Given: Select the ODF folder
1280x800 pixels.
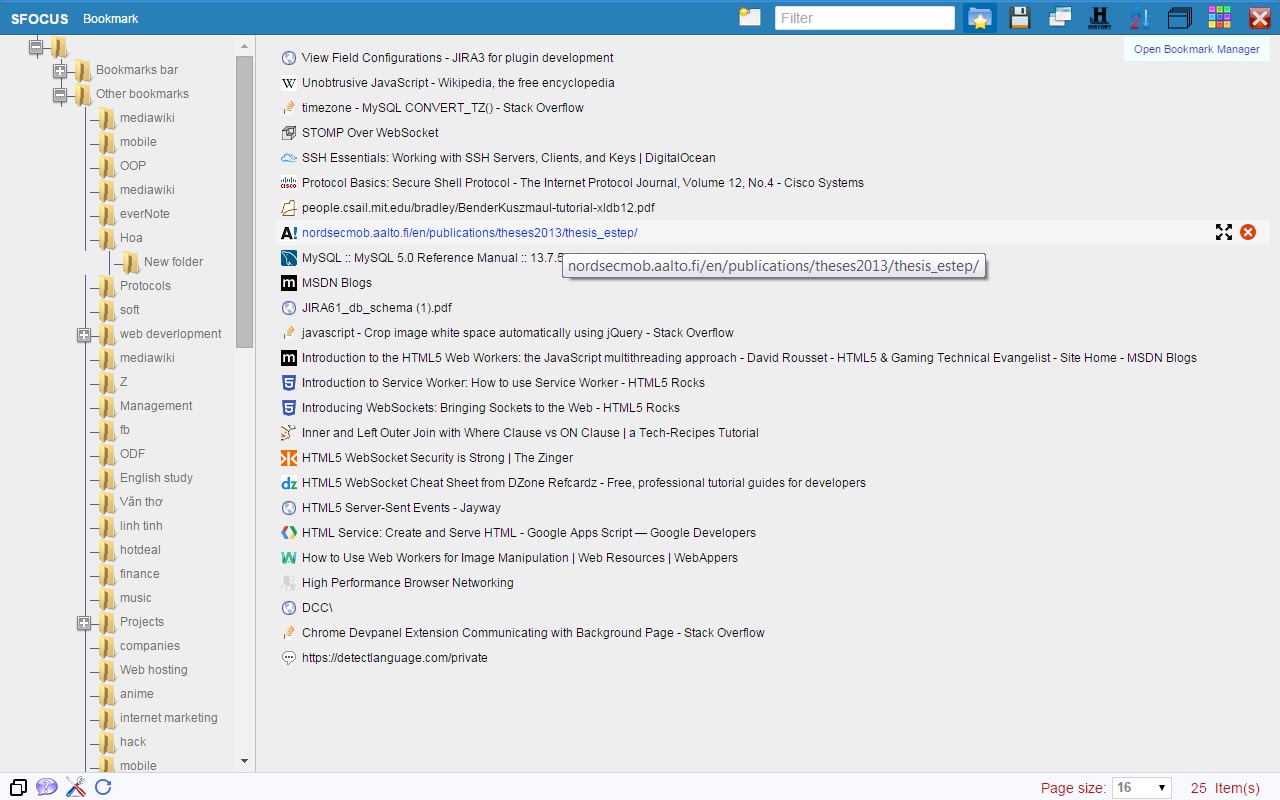Looking at the screenshot, I should pos(133,454).
